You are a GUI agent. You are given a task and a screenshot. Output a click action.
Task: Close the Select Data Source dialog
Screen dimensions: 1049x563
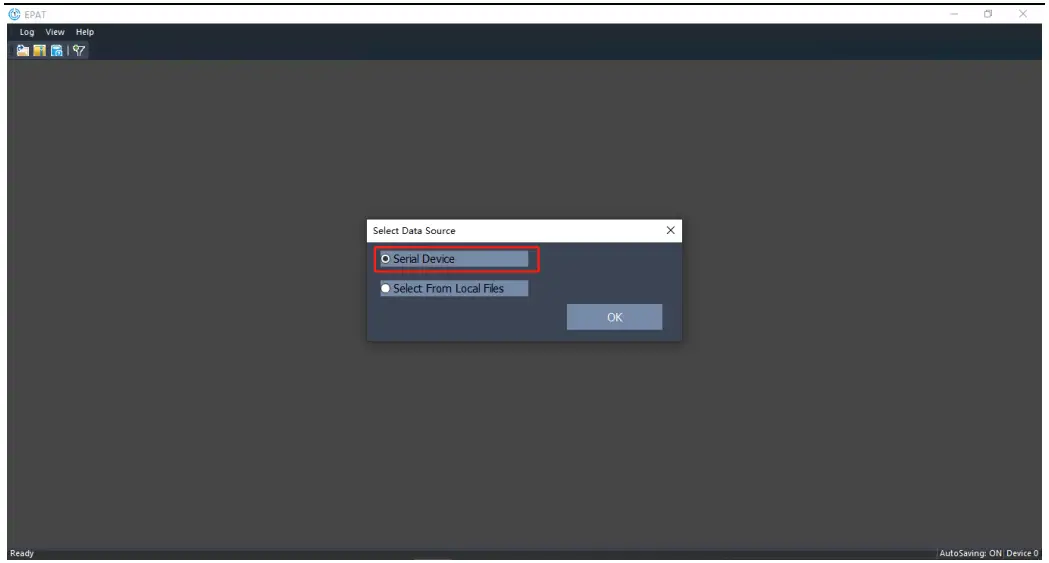(x=670, y=230)
